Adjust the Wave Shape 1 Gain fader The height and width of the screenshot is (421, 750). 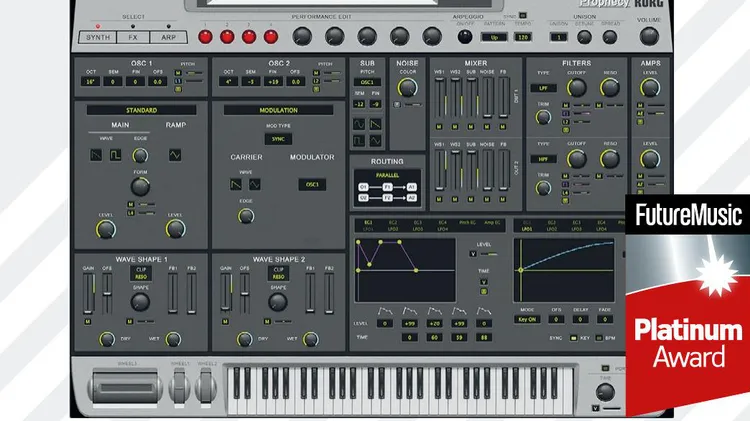pyautogui.click(x=88, y=293)
